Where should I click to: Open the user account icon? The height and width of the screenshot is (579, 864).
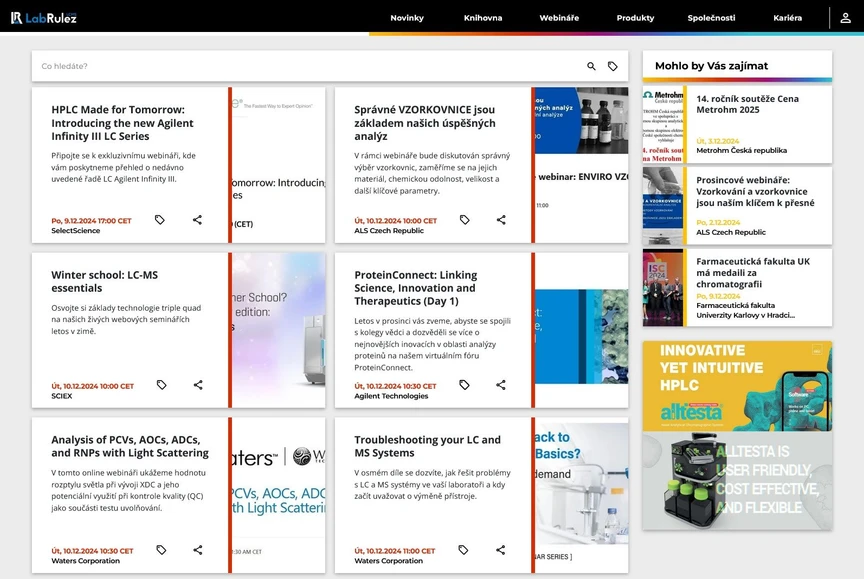click(845, 18)
